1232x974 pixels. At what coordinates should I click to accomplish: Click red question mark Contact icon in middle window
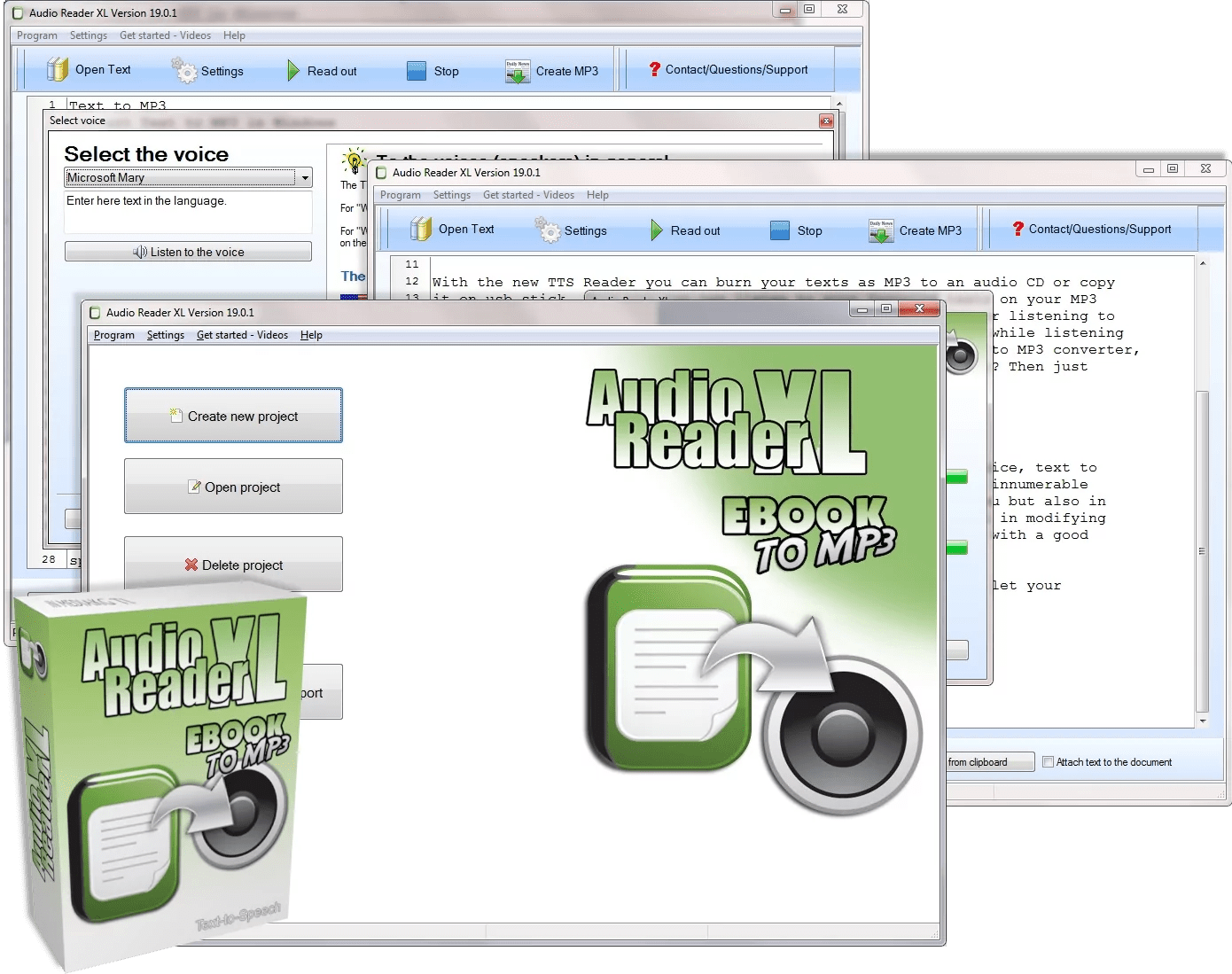point(1018,229)
